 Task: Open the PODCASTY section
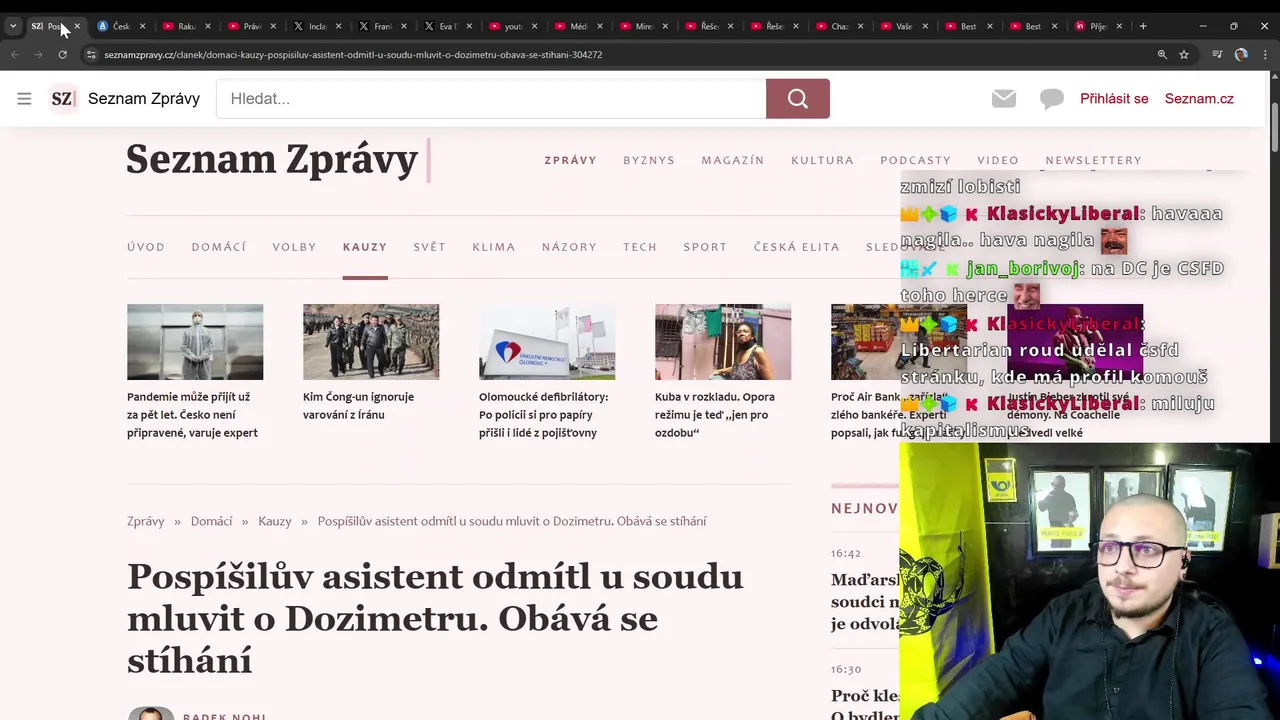(915, 160)
